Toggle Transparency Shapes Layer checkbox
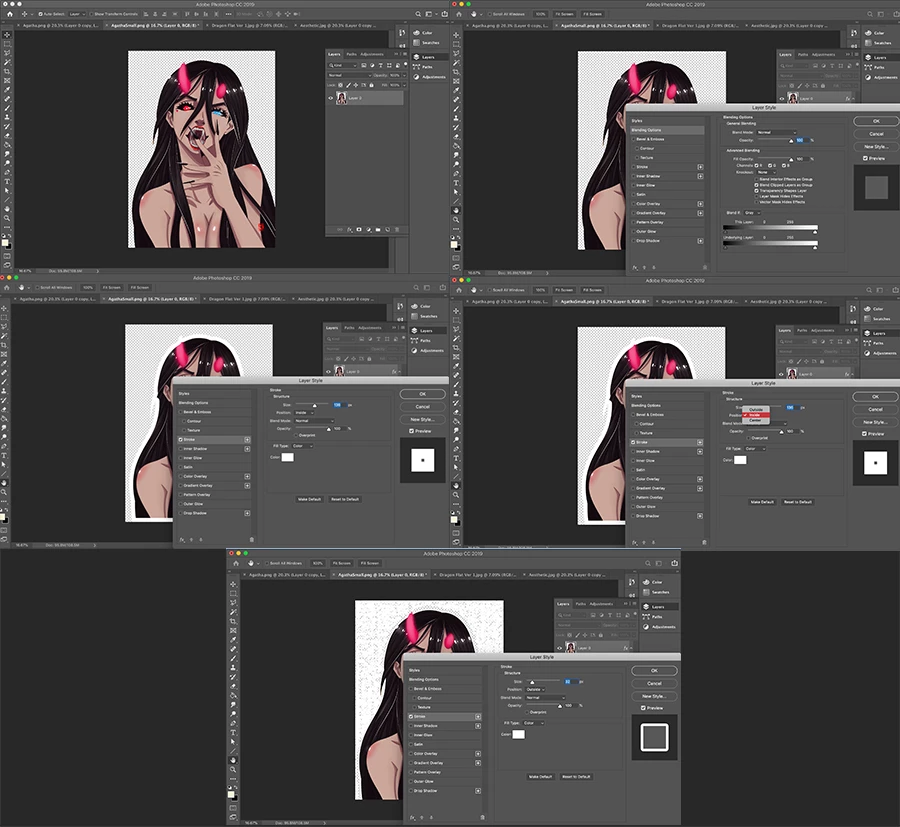The width and height of the screenshot is (900, 827). 757,191
